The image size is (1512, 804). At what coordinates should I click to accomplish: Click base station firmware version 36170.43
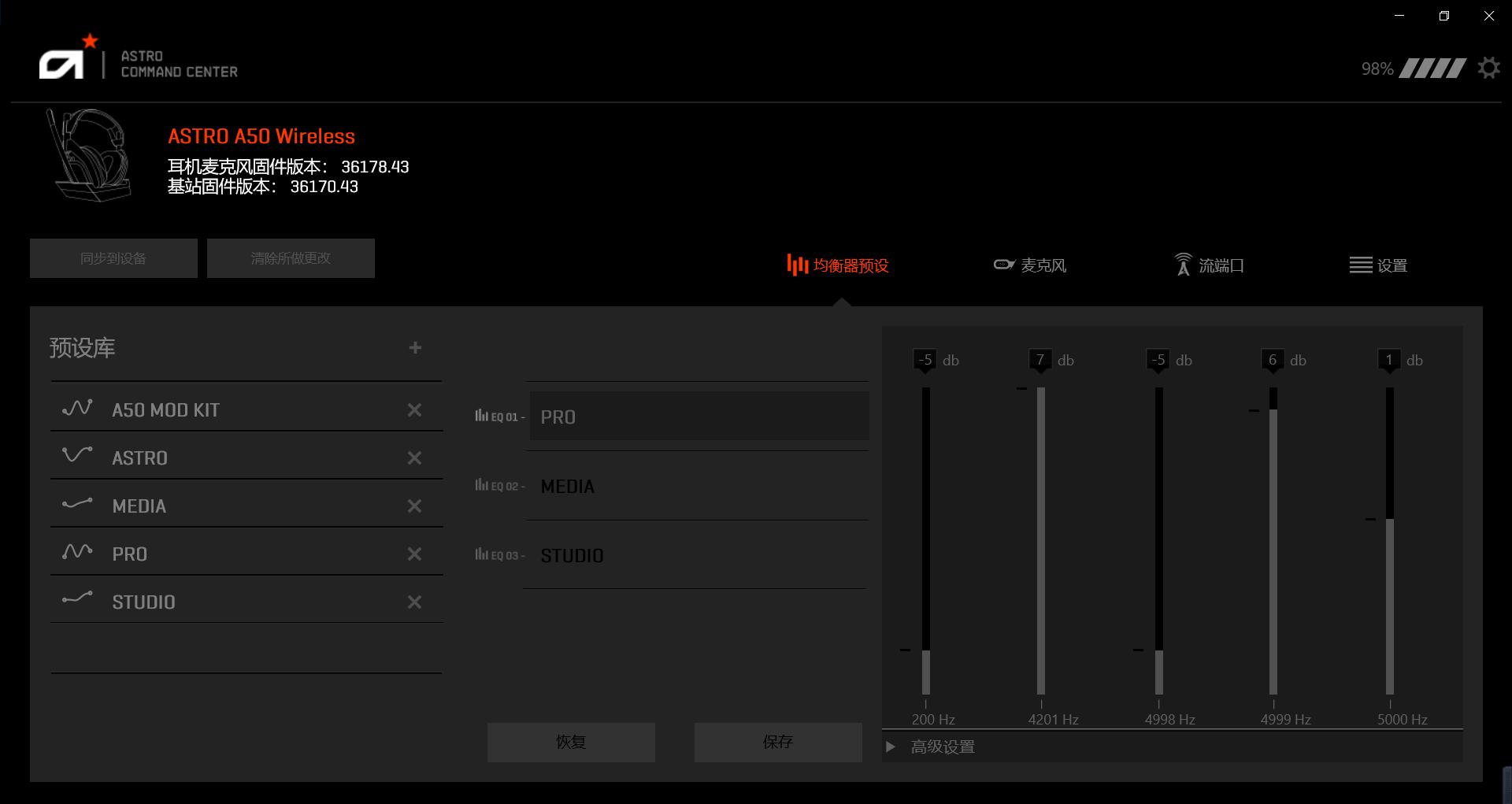[x=324, y=187]
